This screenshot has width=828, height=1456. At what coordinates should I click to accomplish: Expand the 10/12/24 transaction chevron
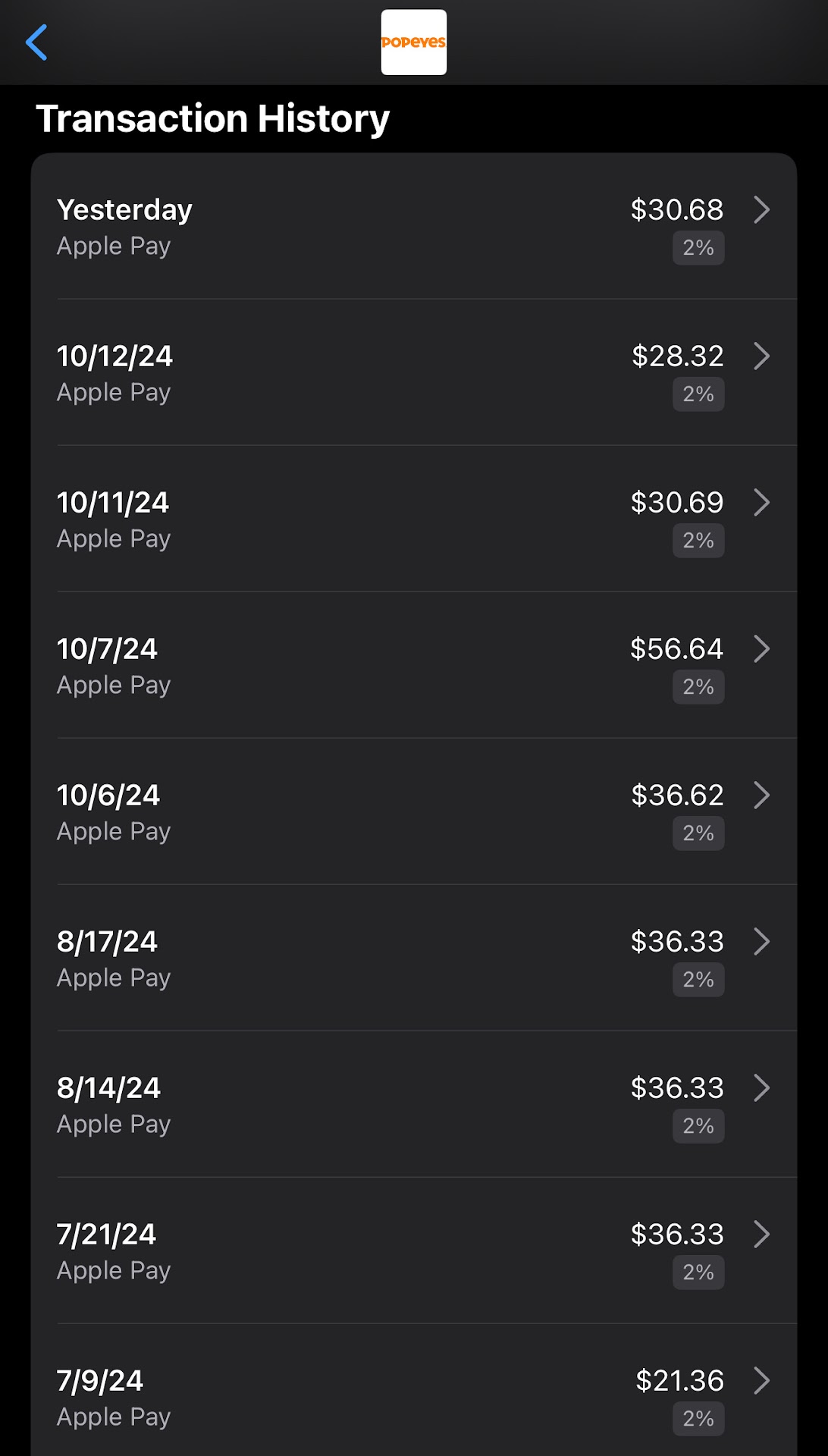[761, 356]
